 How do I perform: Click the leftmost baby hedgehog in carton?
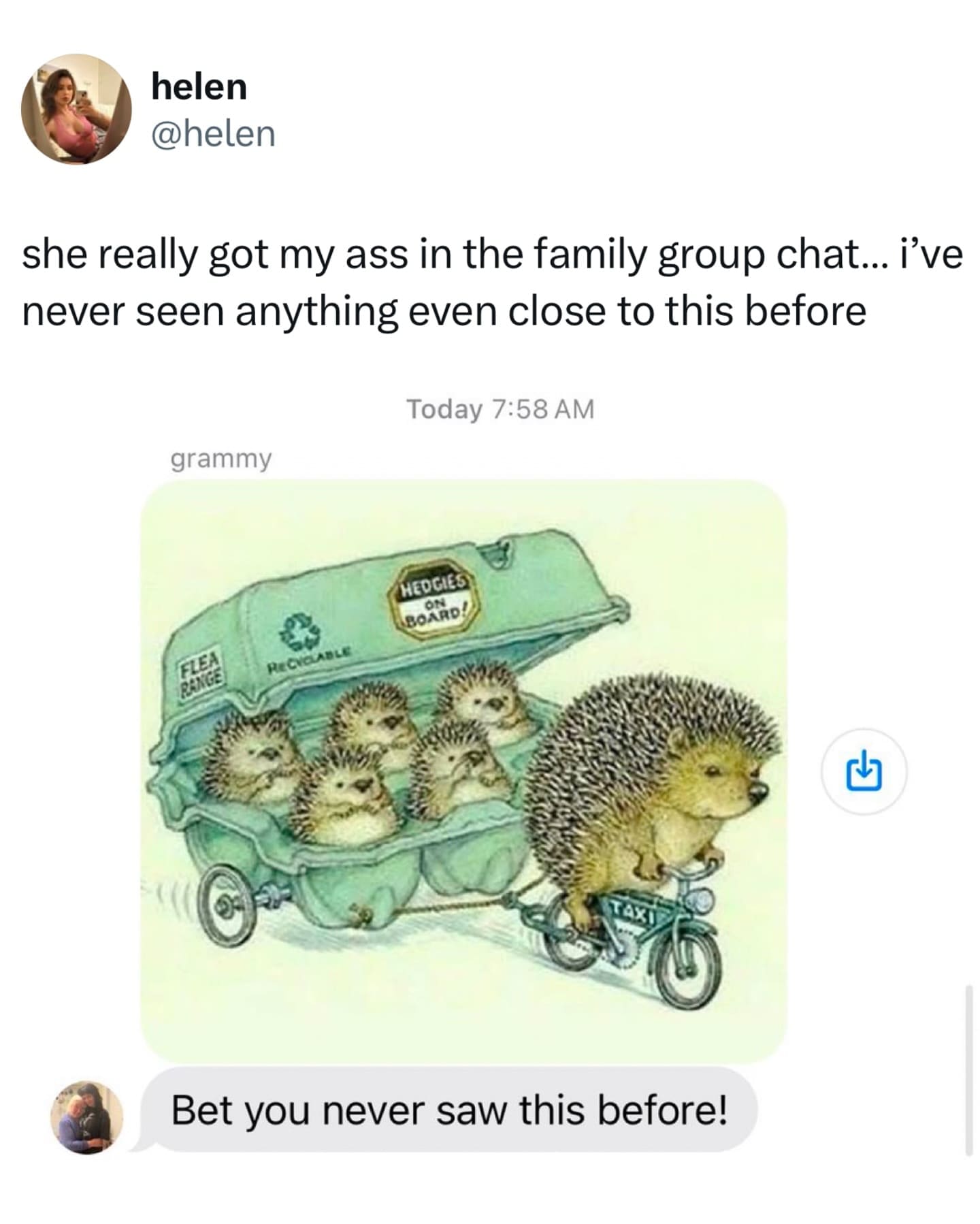point(252,754)
